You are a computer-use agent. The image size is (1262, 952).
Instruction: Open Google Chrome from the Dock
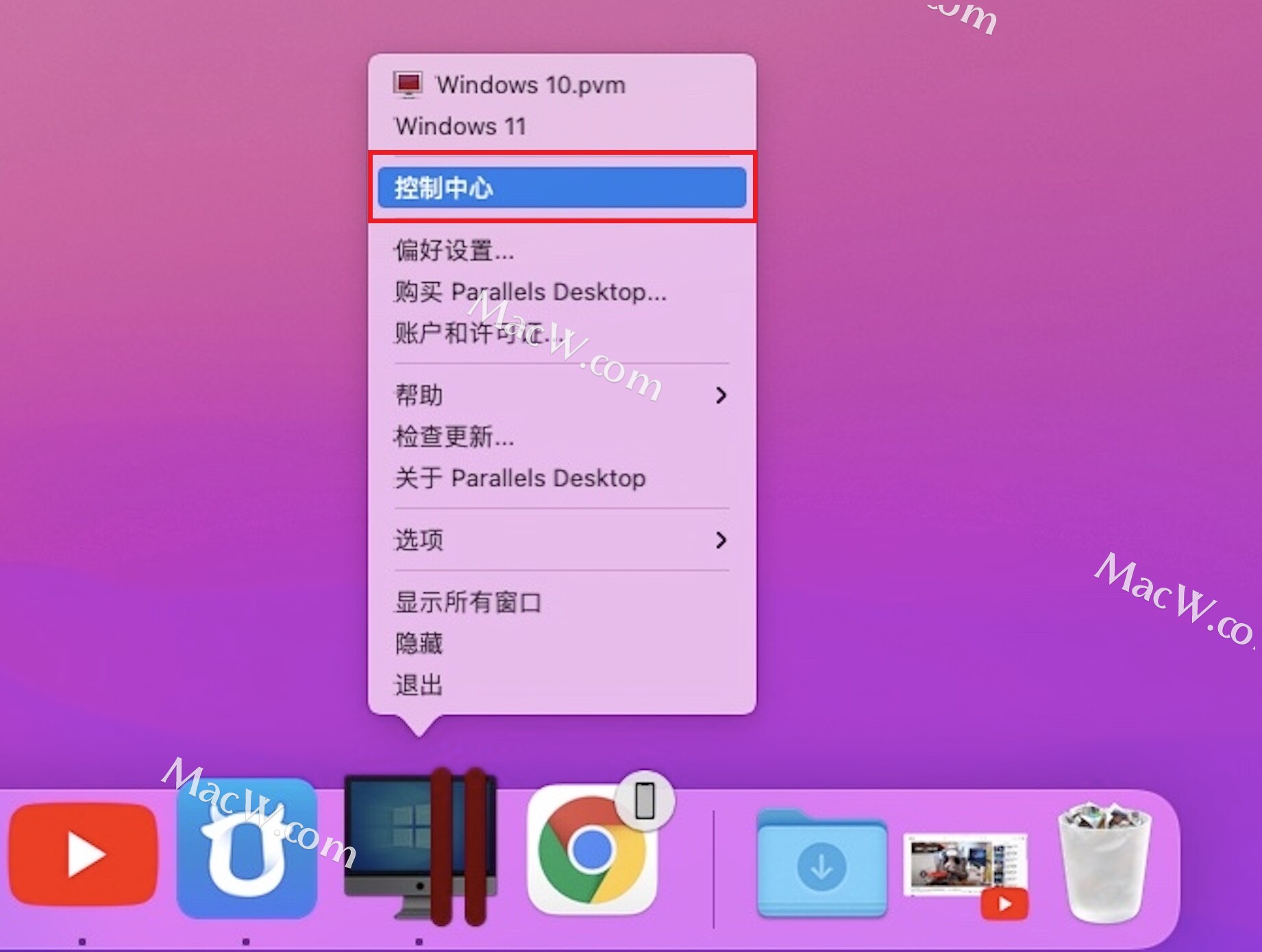[592, 851]
